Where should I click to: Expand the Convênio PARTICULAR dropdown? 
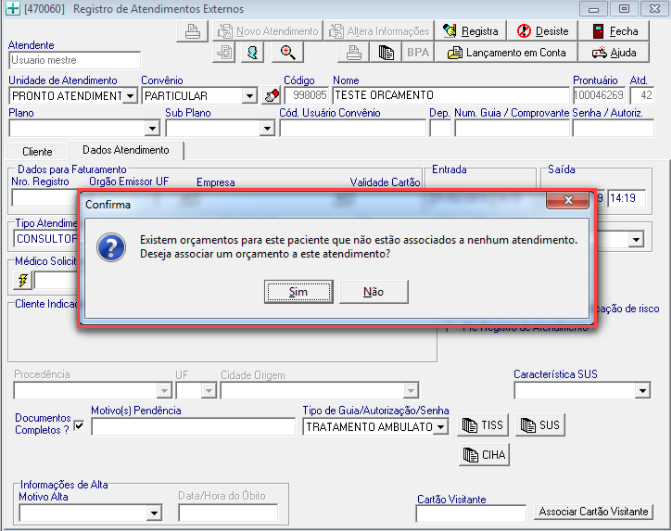coord(249,95)
